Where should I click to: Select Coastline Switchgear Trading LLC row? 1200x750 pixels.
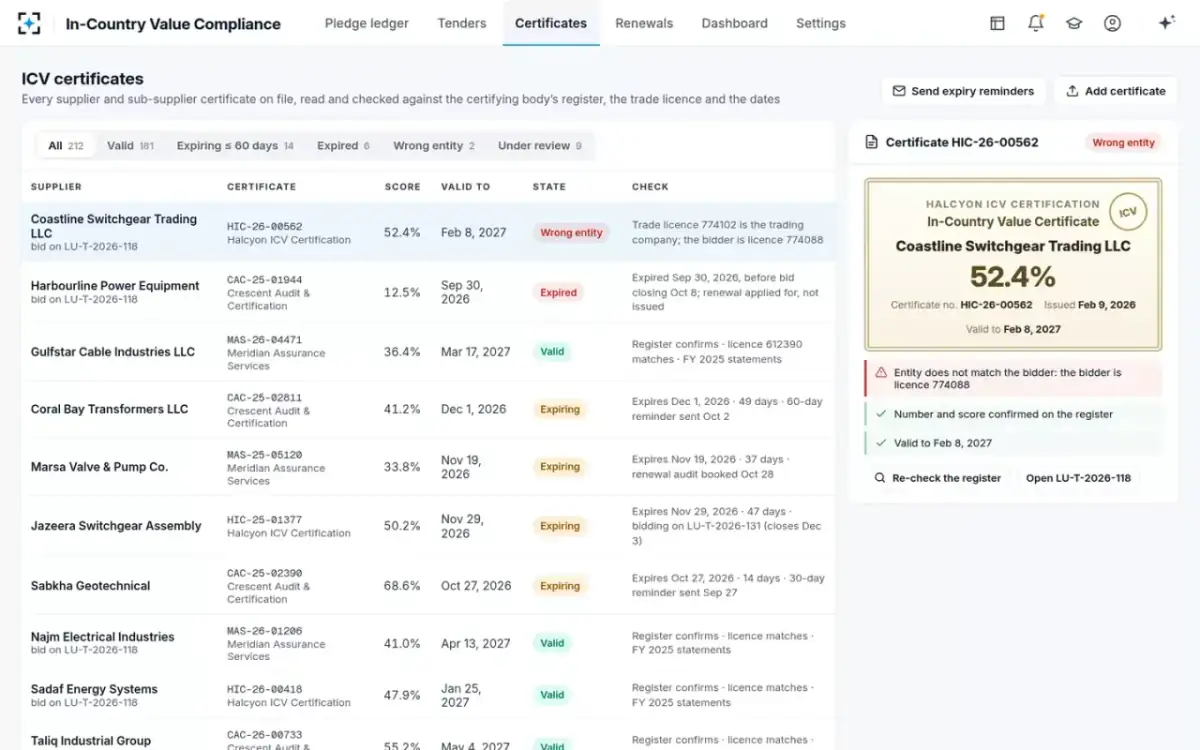[428, 232]
